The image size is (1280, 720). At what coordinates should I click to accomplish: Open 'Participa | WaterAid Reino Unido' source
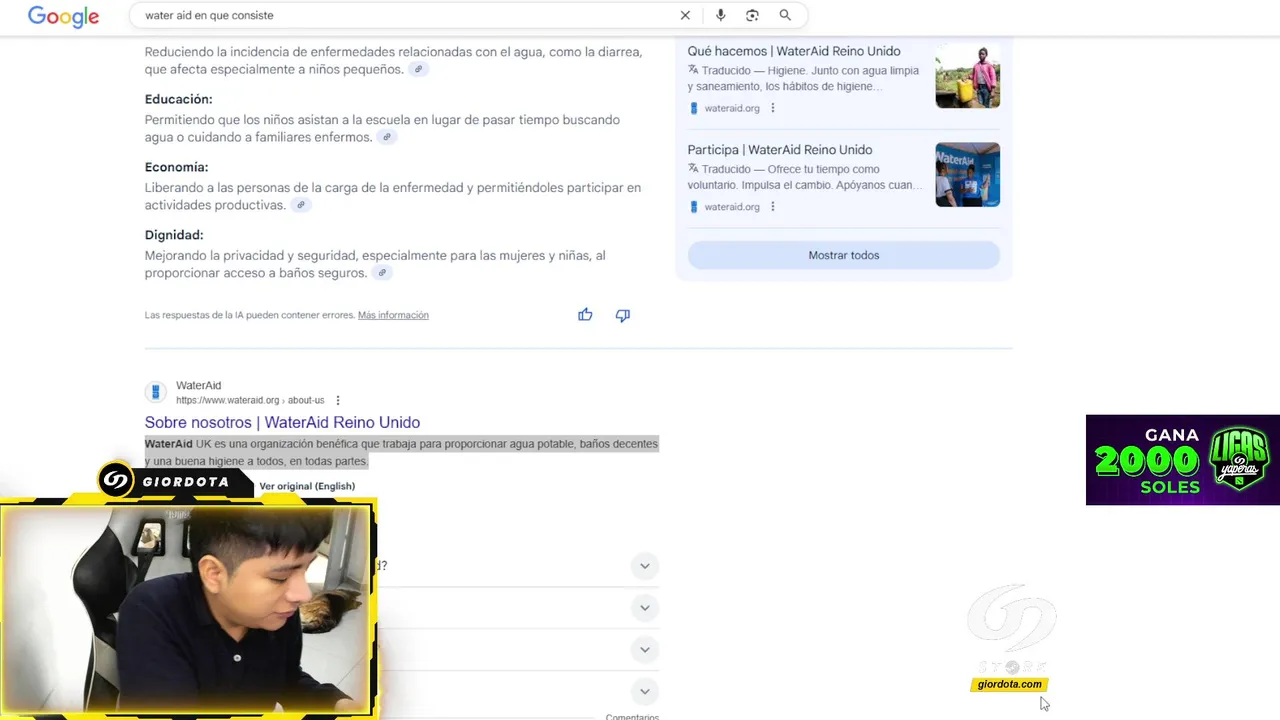coord(780,150)
